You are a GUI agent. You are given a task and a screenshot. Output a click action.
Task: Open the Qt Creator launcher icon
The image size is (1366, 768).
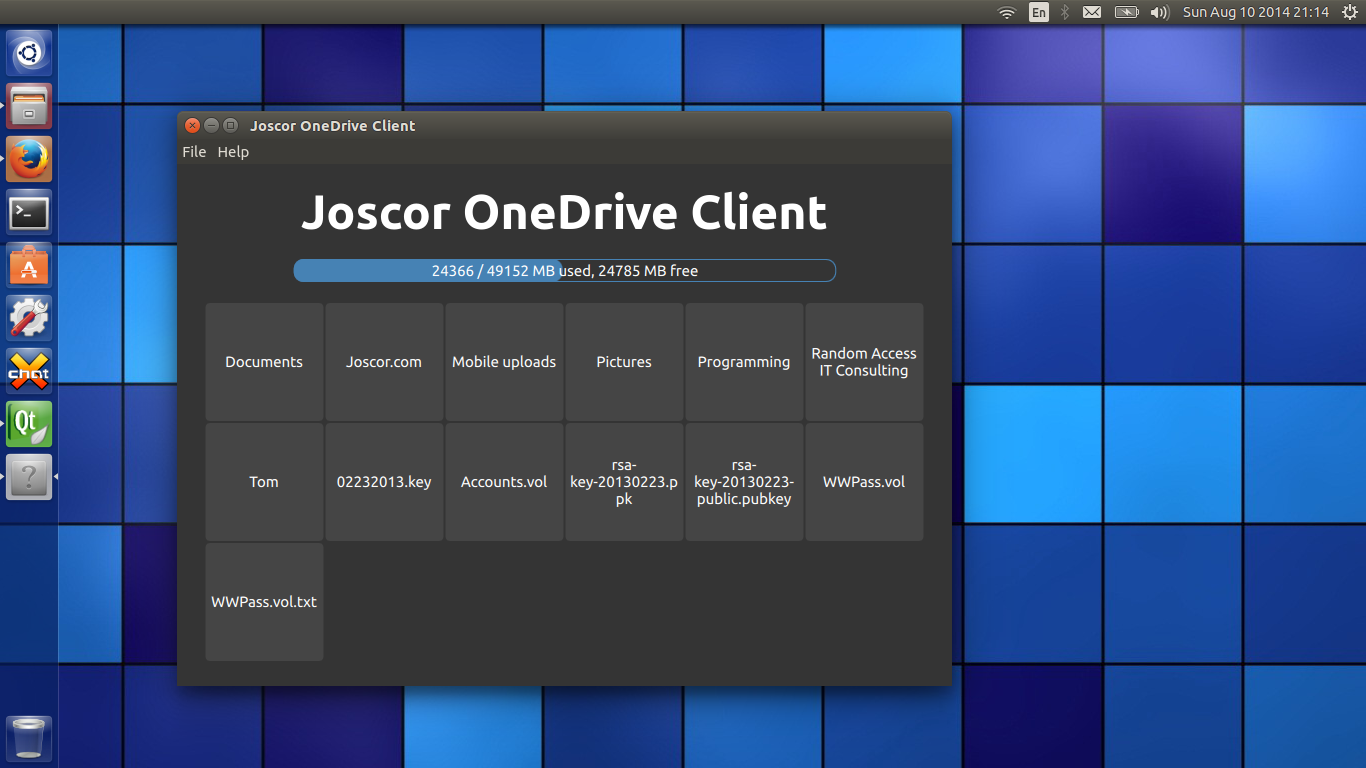tap(28, 423)
